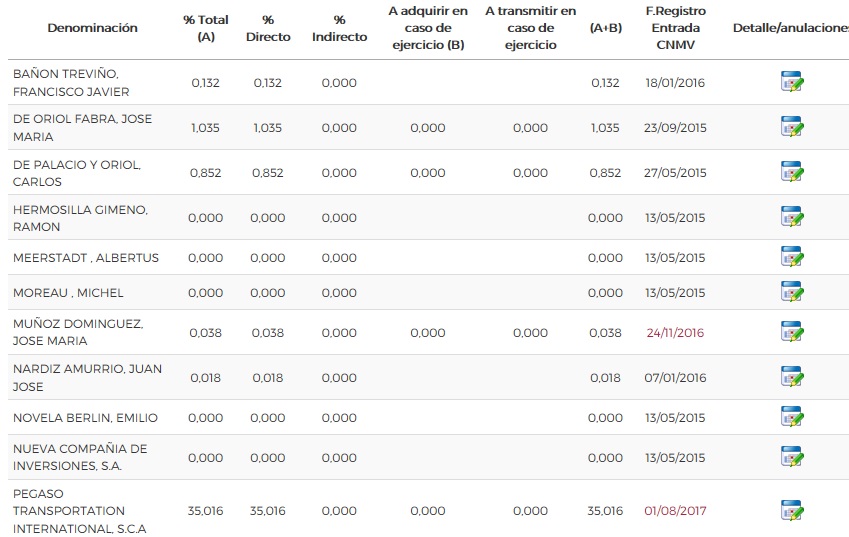Image resolution: width=849 pixels, height=537 pixels.
Task: Open detail icon for De Oriol Fabra row
Action: pos(791,128)
